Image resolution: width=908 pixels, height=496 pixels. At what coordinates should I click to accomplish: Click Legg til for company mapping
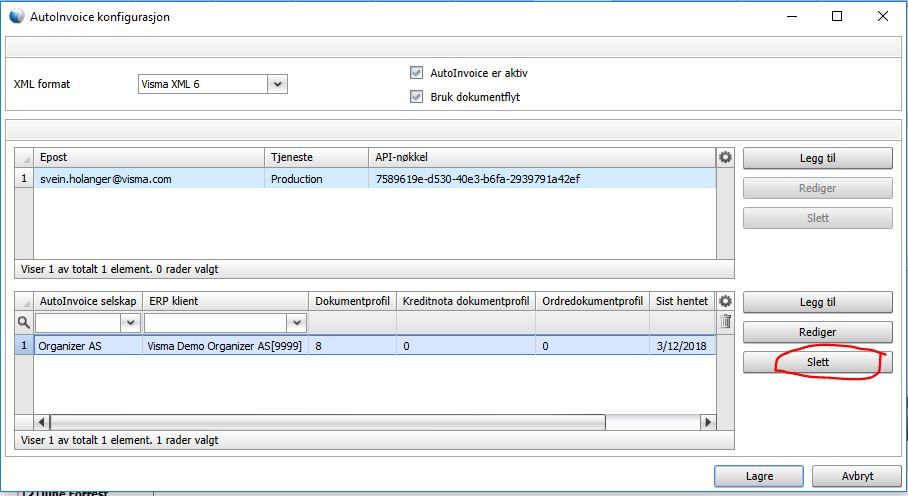coord(818,302)
